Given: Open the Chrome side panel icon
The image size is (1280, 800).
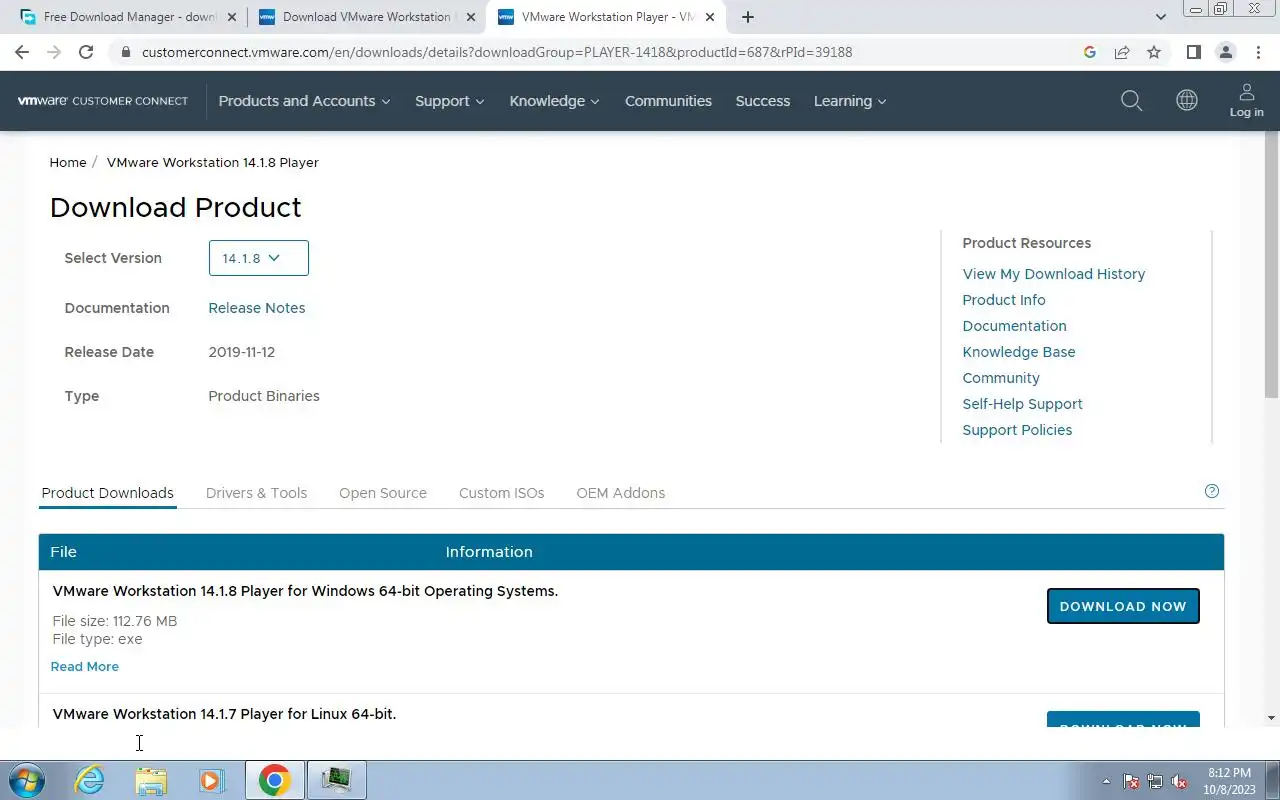Looking at the screenshot, I should pos(1193,52).
